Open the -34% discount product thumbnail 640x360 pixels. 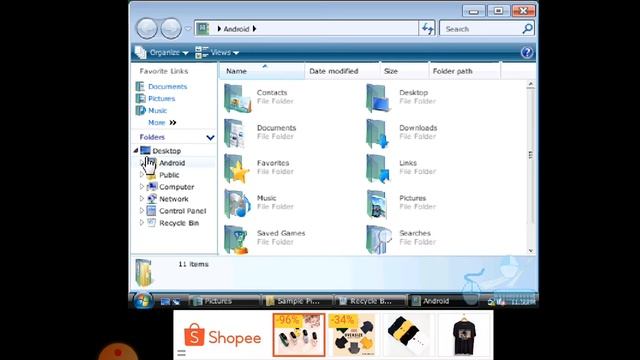(353, 335)
